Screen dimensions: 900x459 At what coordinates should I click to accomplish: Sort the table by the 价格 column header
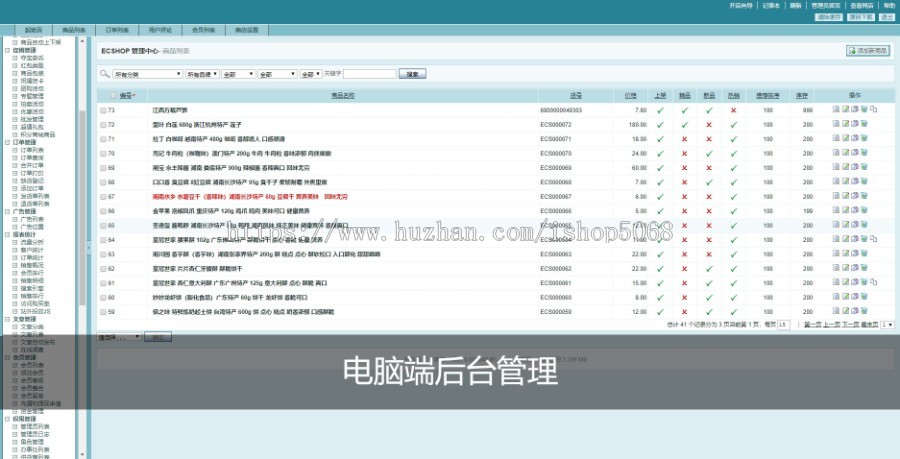tap(630, 95)
